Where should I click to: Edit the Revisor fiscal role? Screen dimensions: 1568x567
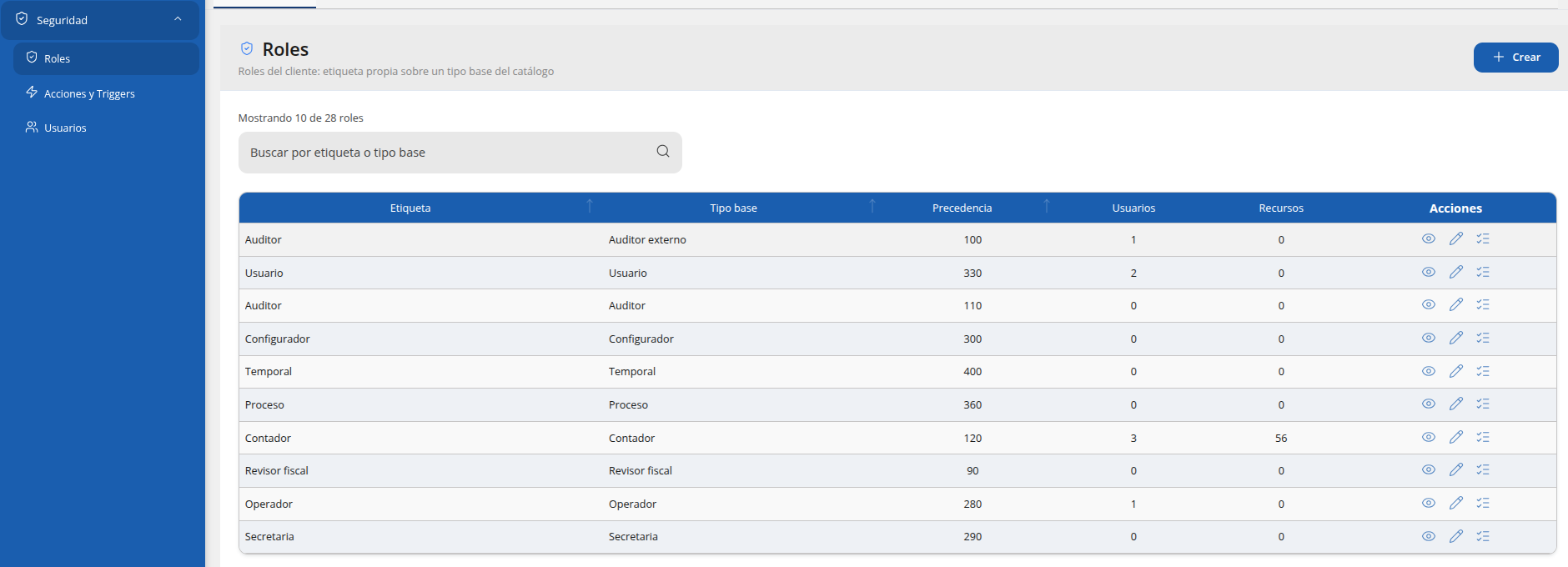1456,470
